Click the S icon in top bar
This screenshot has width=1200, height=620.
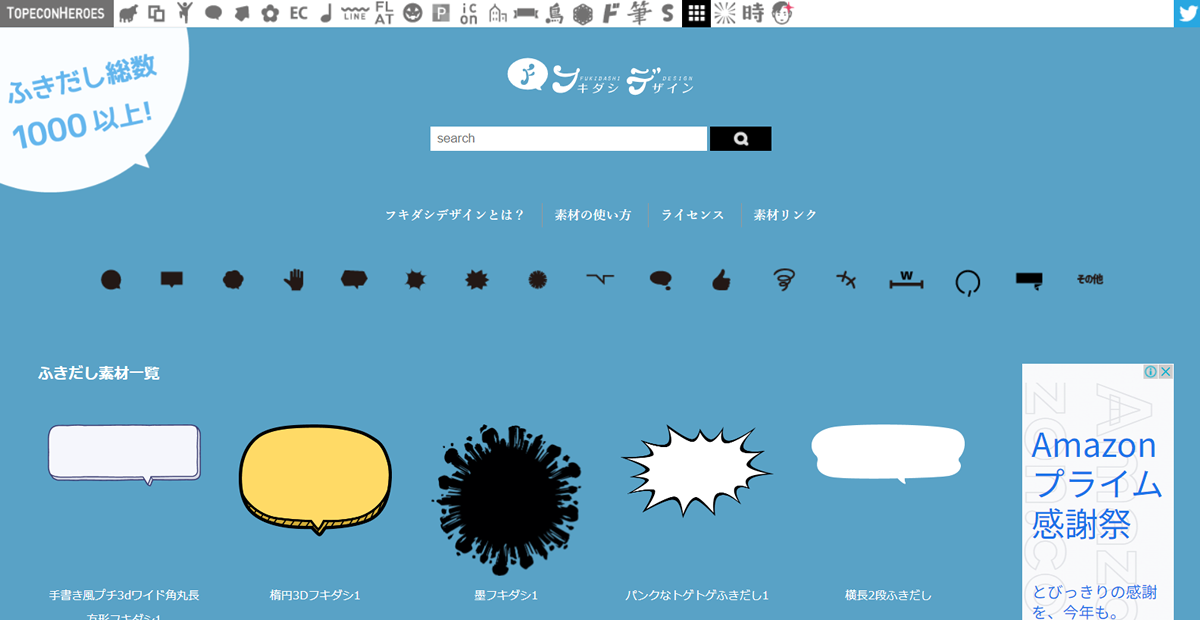click(667, 13)
